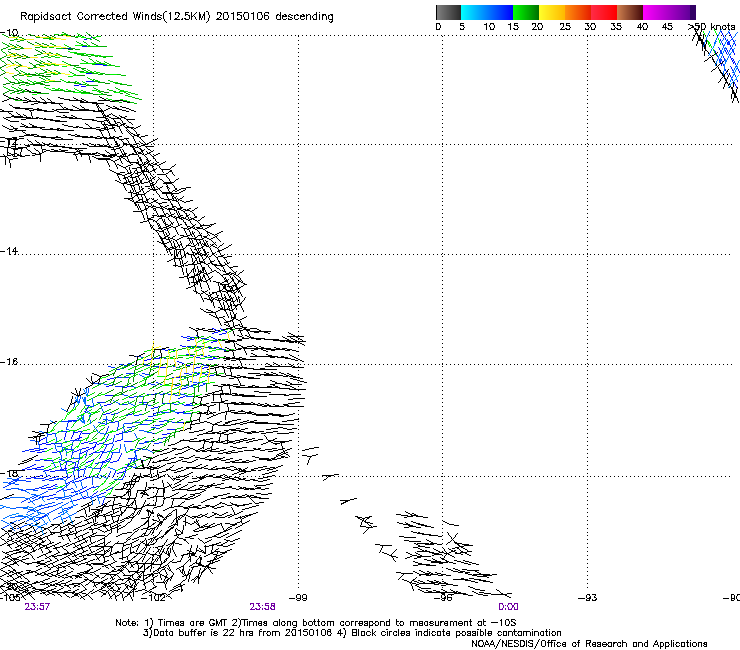Click the 0:00 purple time label

click(x=508, y=607)
